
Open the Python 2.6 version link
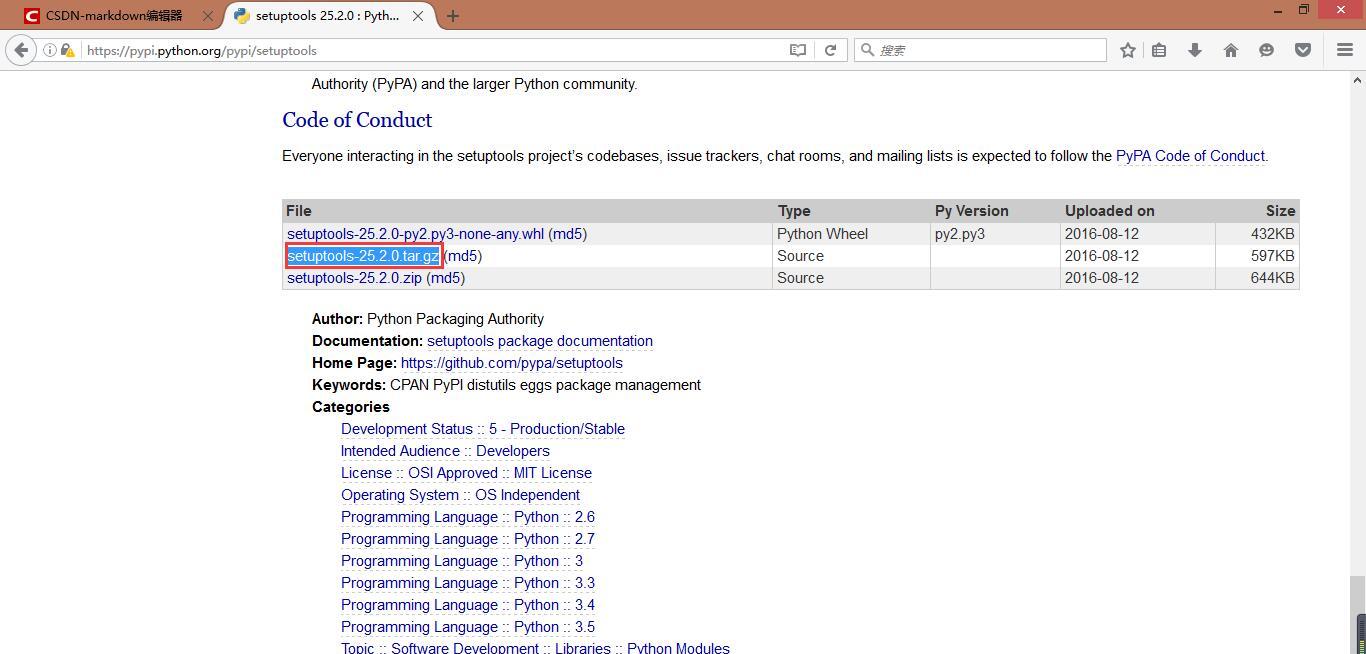coord(585,517)
